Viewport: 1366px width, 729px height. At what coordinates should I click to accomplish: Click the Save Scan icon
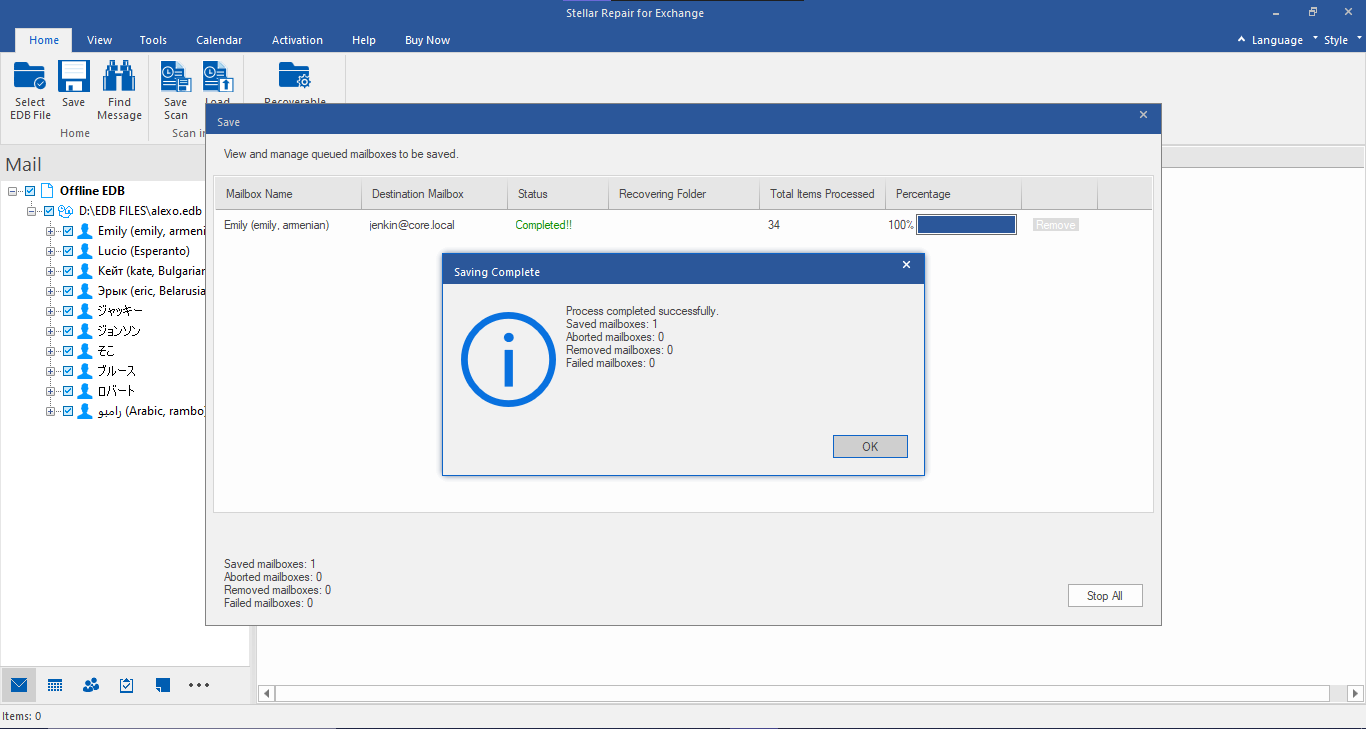[176, 77]
